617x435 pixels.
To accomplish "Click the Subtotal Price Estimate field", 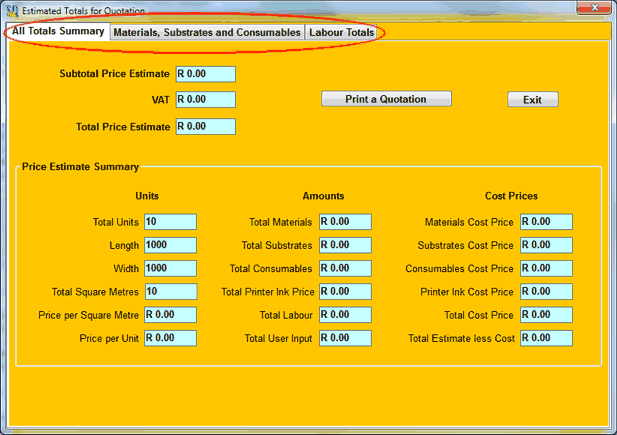I will (x=205, y=74).
